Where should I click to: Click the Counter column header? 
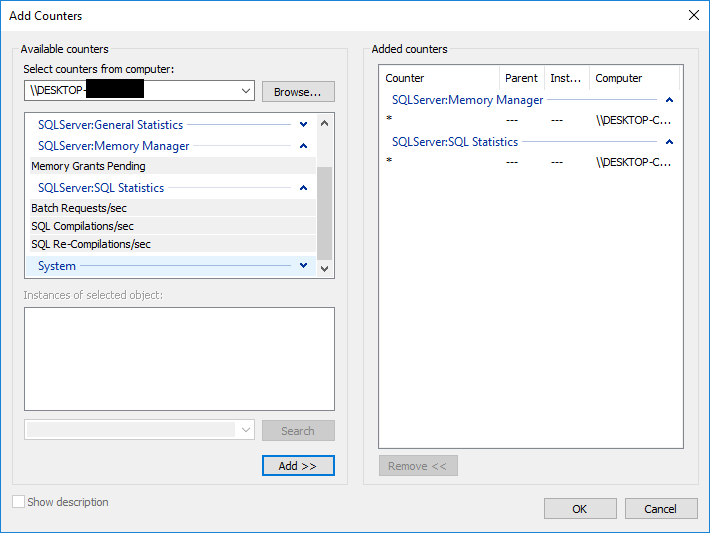[x=405, y=78]
